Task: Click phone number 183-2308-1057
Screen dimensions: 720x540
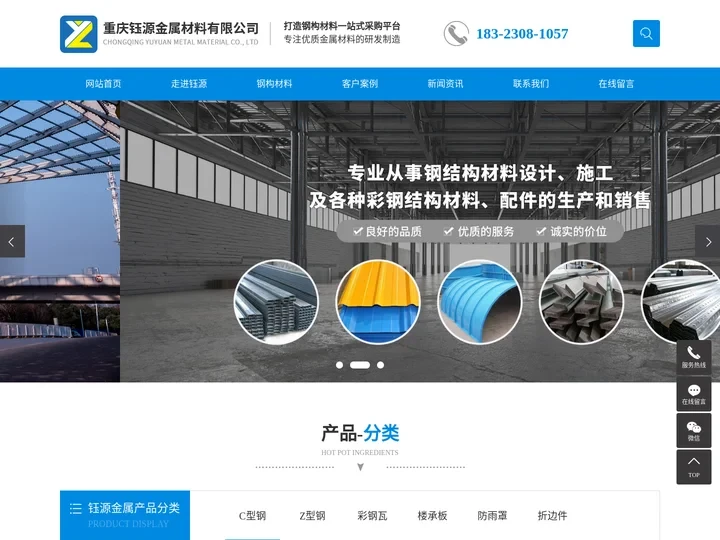Action: pos(522,34)
